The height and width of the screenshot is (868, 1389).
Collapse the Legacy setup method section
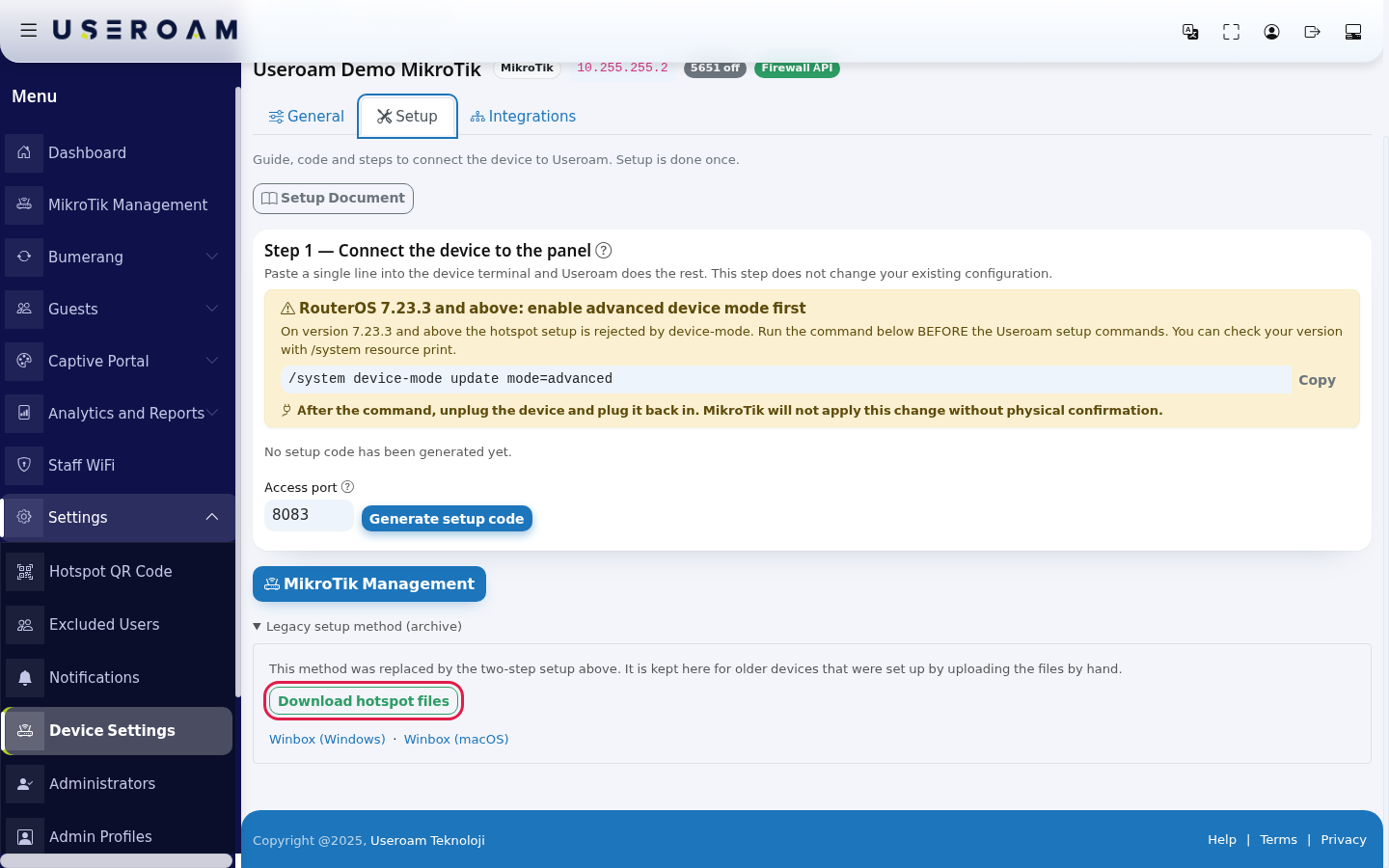click(x=357, y=627)
